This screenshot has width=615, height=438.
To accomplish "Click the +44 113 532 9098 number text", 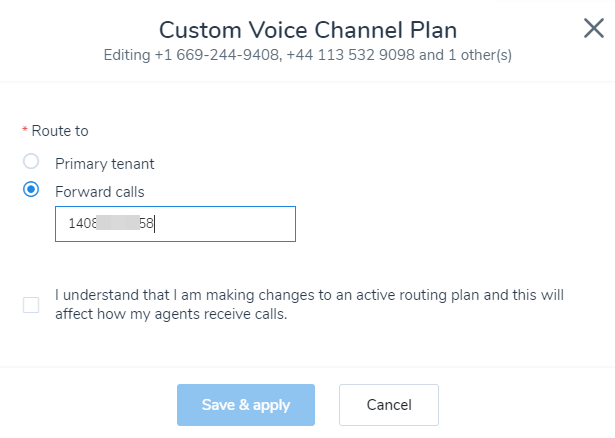I will 351,55.
